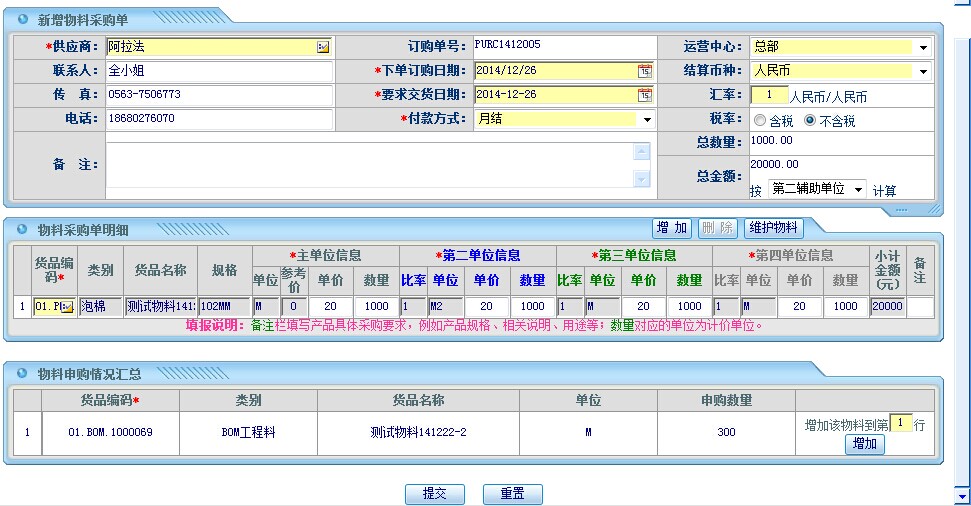971x506 pixels.
Task: Click the 物料申购情况汇总 panel header icon
Action: [23, 374]
